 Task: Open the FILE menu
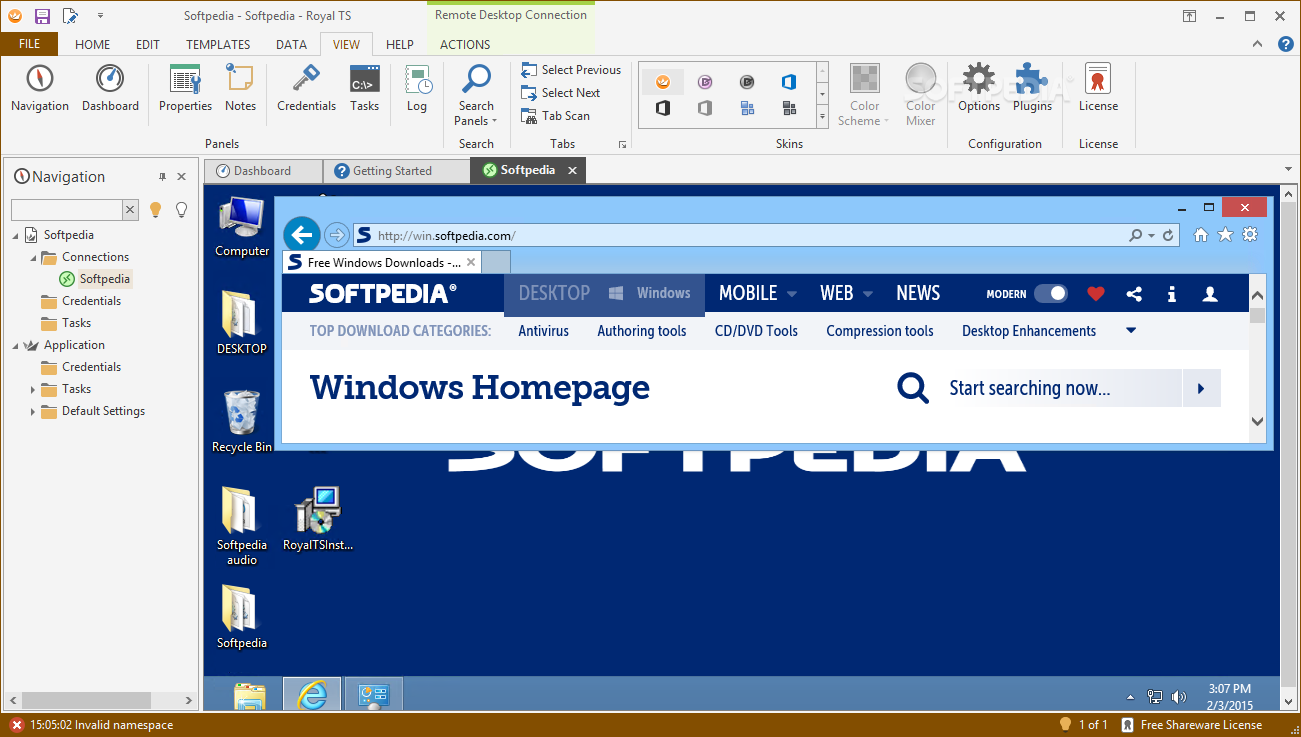(29, 44)
